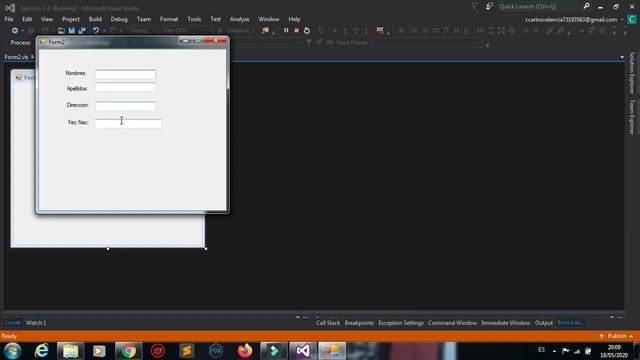The image size is (640, 360).
Task: Open Internet Explorer from the taskbar
Action: click(x=42, y=351)
